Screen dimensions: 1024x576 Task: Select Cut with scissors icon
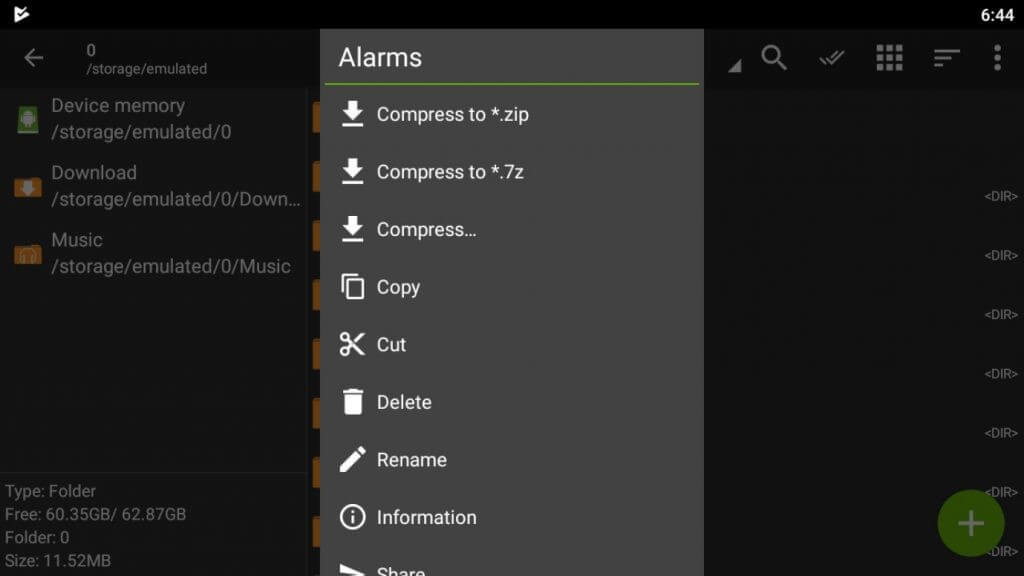[391, 345]
